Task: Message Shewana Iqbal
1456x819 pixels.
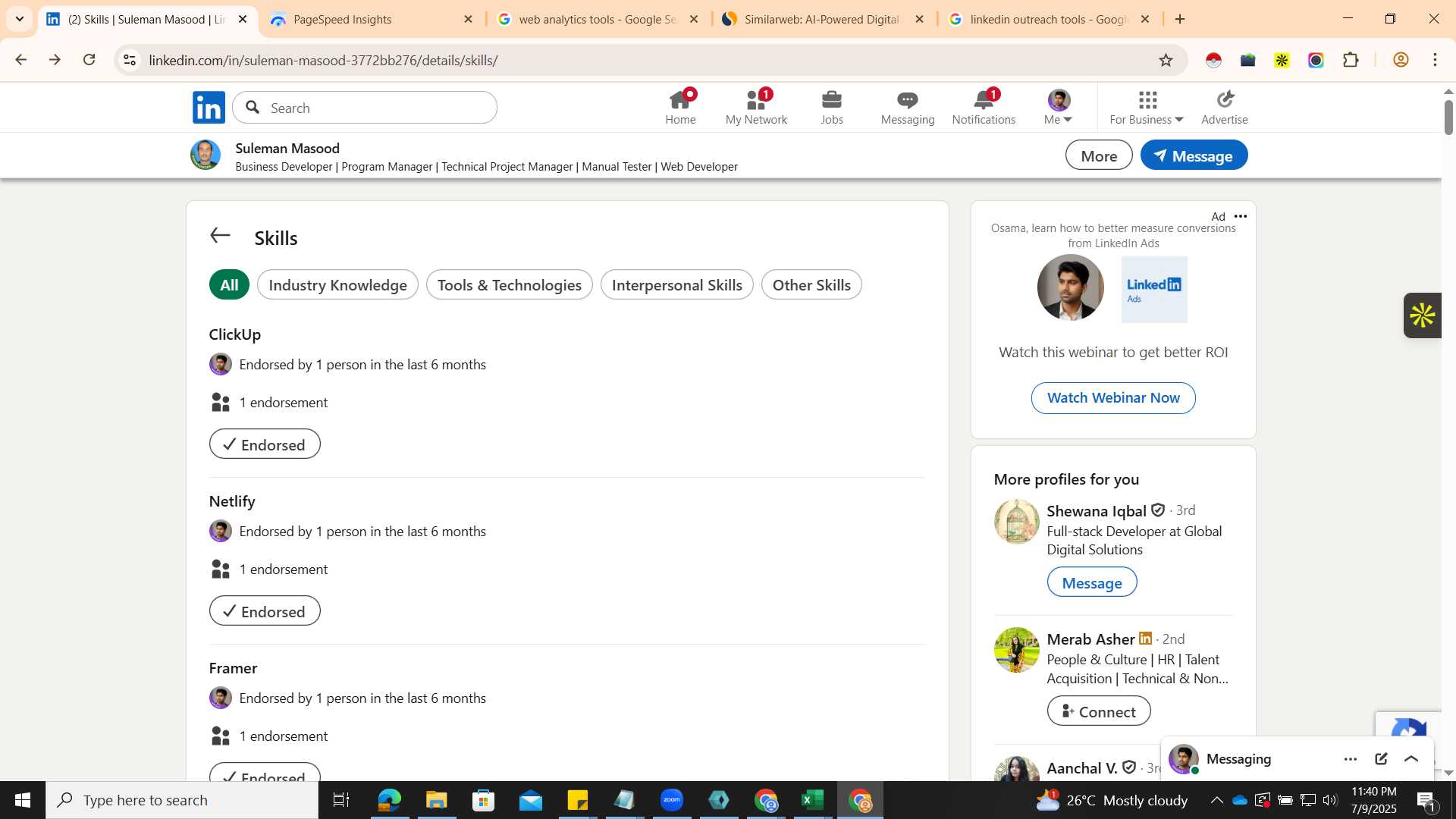Action: coord(1092,582)
